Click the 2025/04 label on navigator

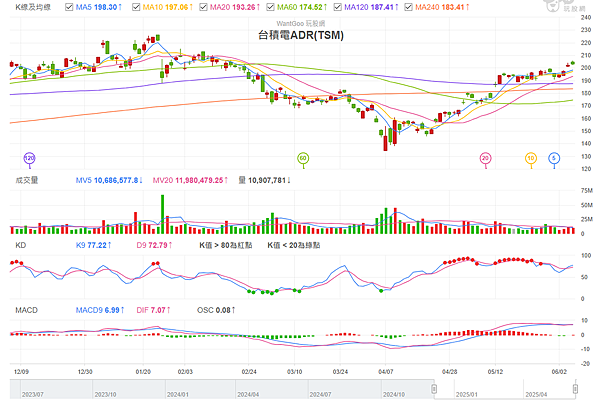[x=536, y=394]
